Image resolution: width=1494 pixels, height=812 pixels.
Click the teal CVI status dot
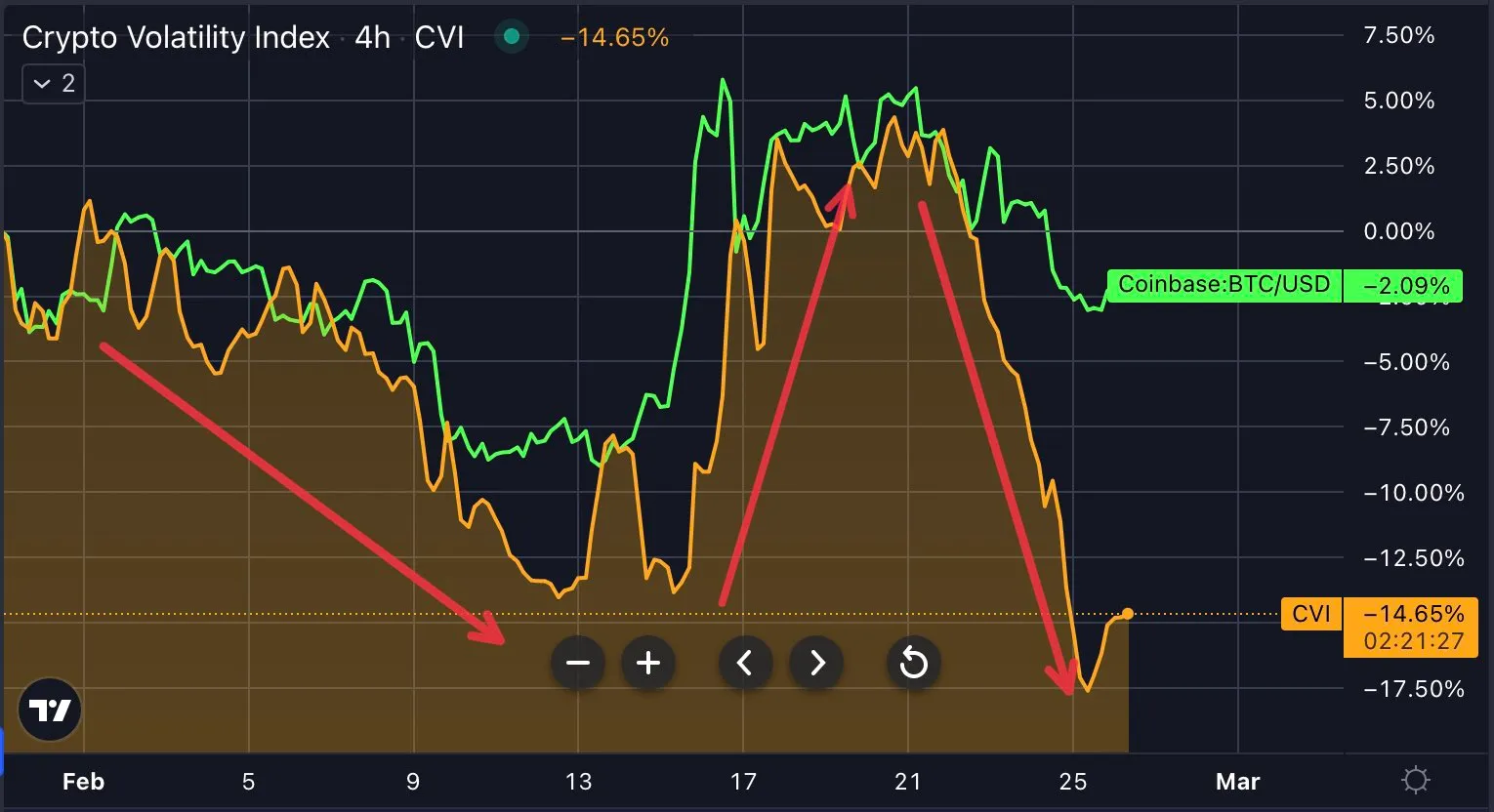[511, 36]
